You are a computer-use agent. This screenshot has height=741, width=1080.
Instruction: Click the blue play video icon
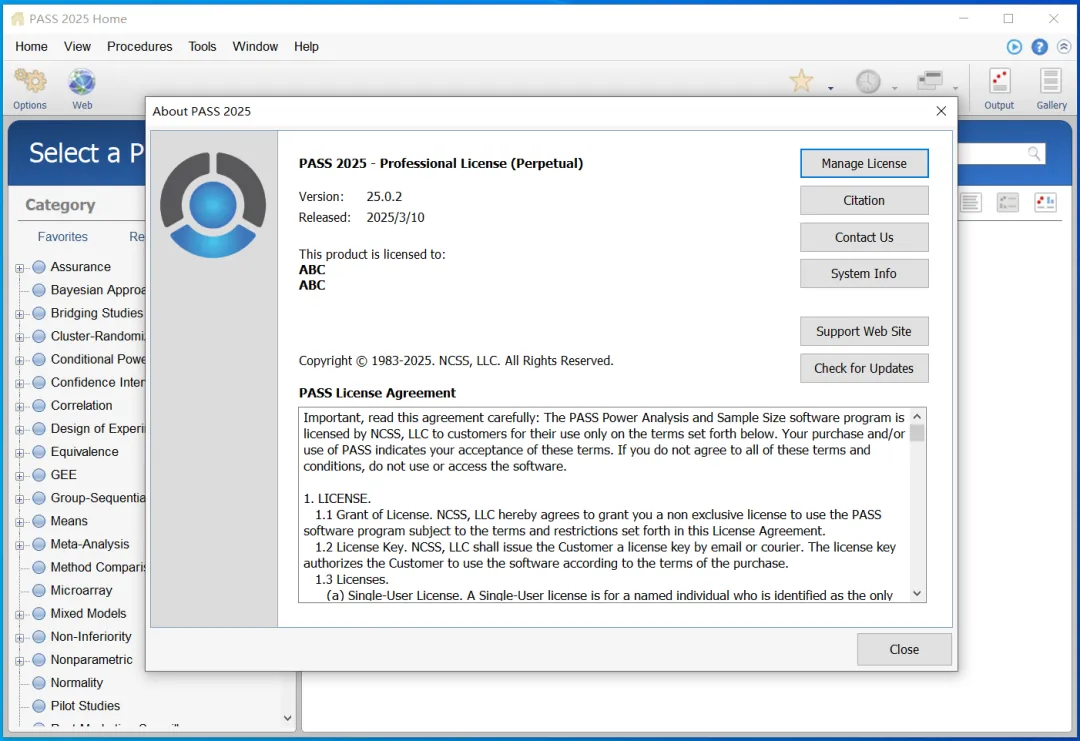click(x=1014, y=47)
